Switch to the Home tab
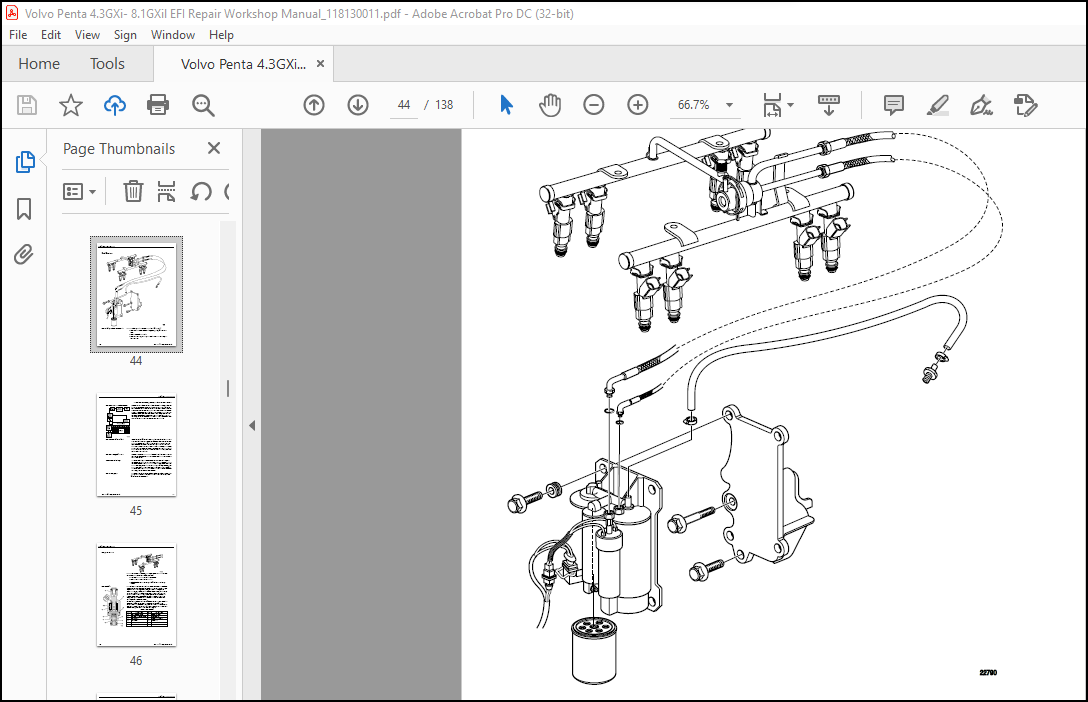Screen dimensions: 1088x702 coord(39,64)
